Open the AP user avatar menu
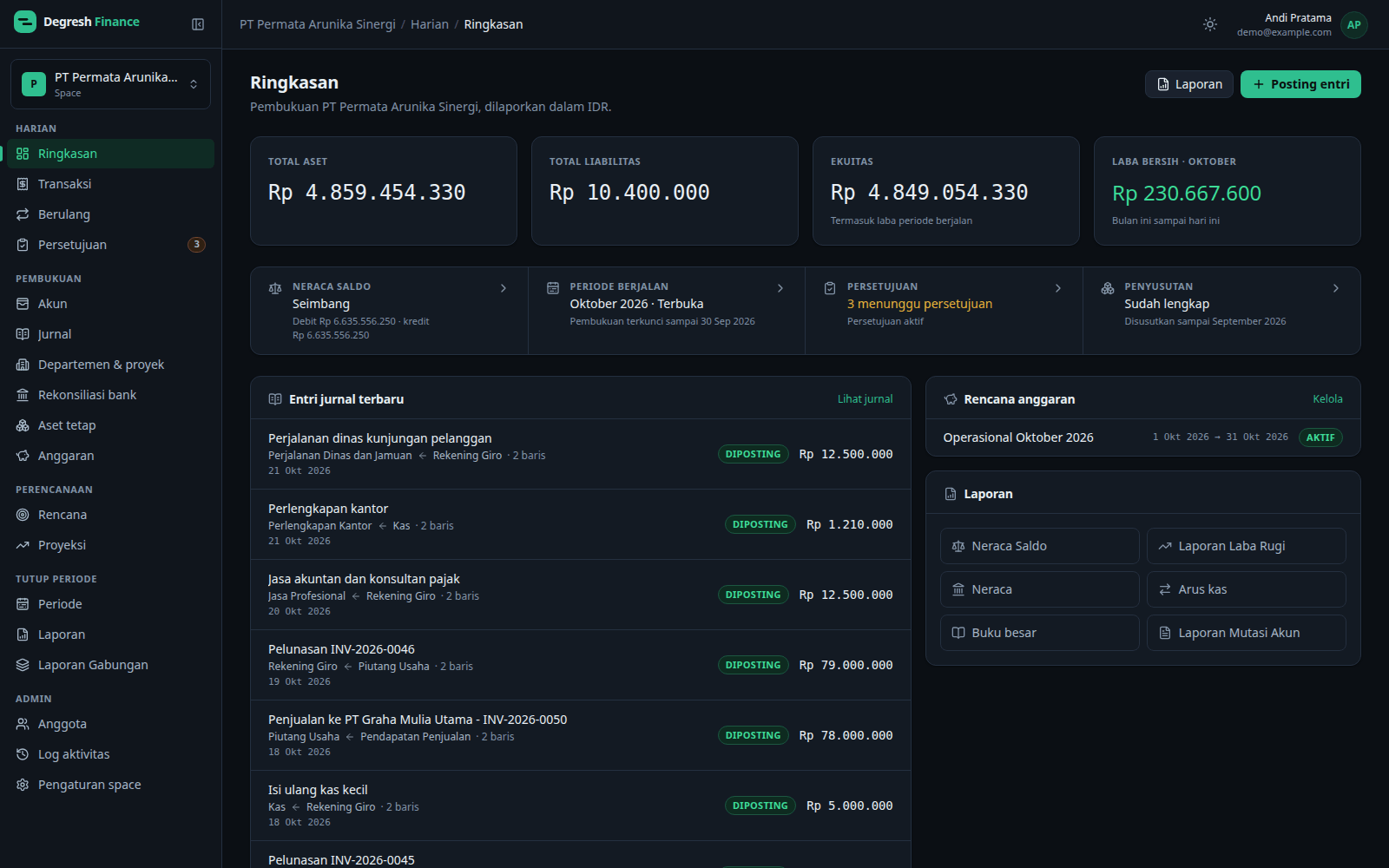 point(1354,25)
